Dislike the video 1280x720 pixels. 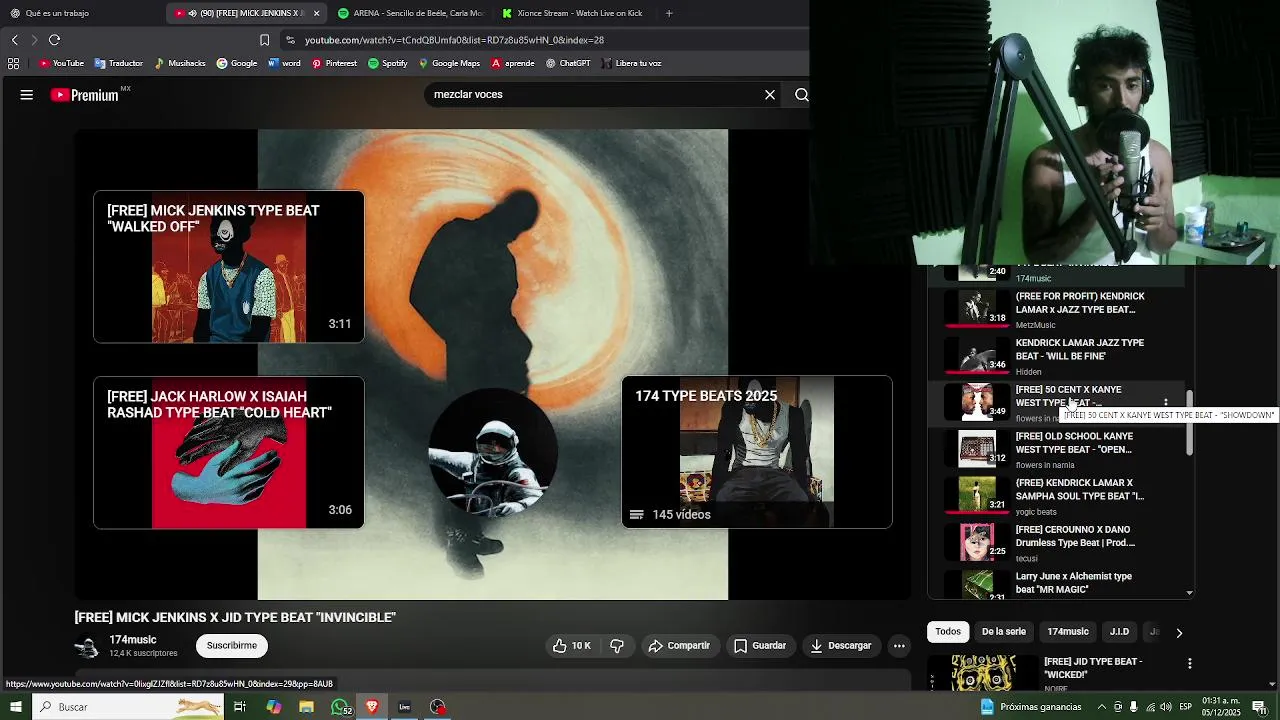[x=617, y=646]
